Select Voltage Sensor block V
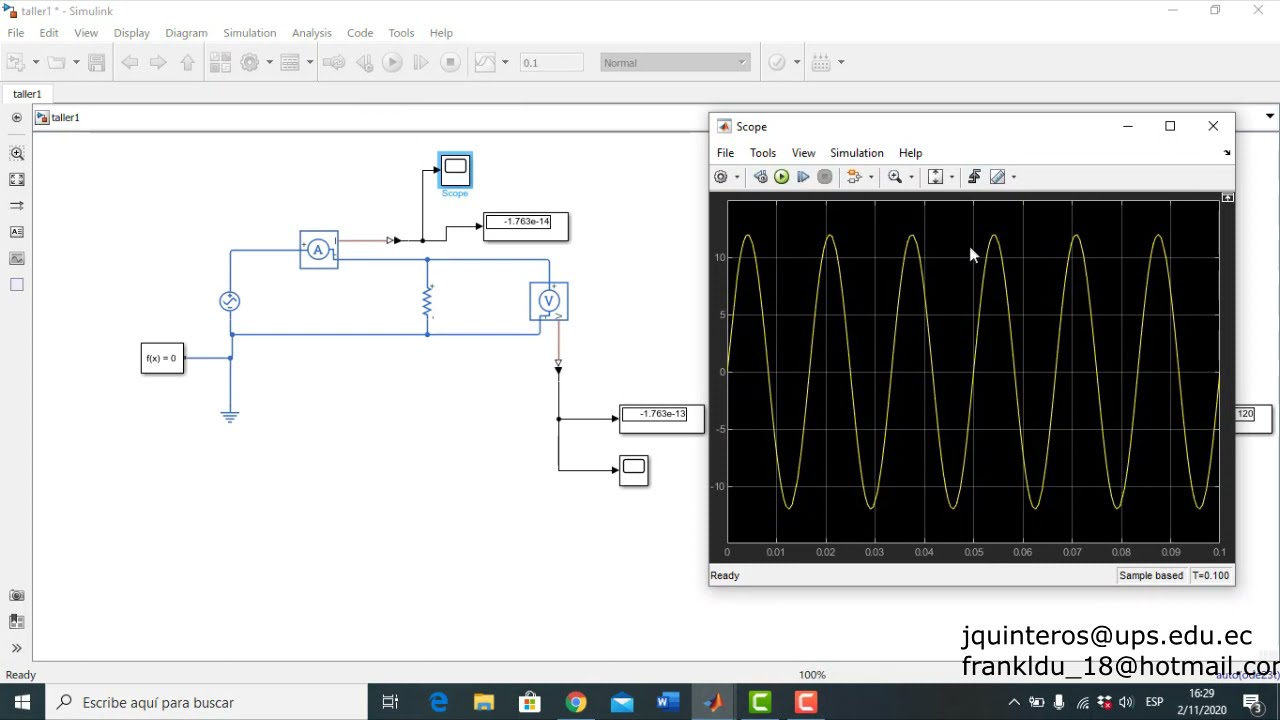1280x720 pixels. [549, 301]
